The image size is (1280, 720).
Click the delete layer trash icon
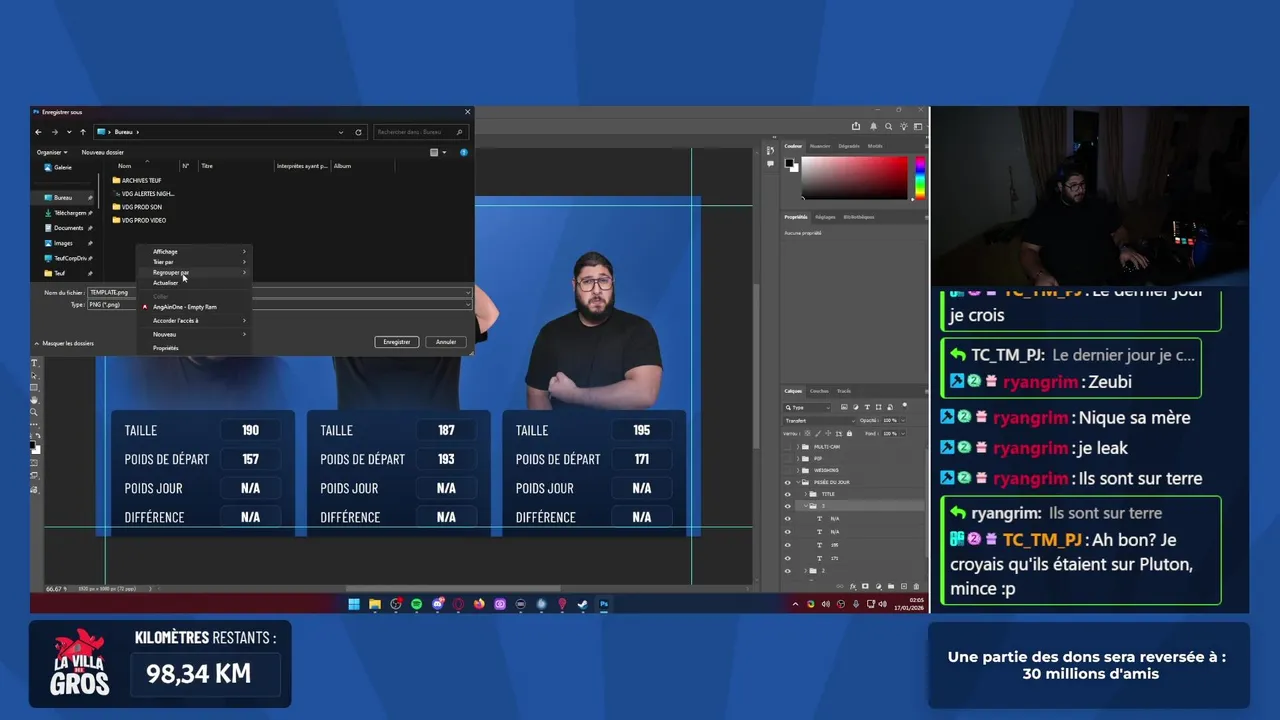(916, 586)
